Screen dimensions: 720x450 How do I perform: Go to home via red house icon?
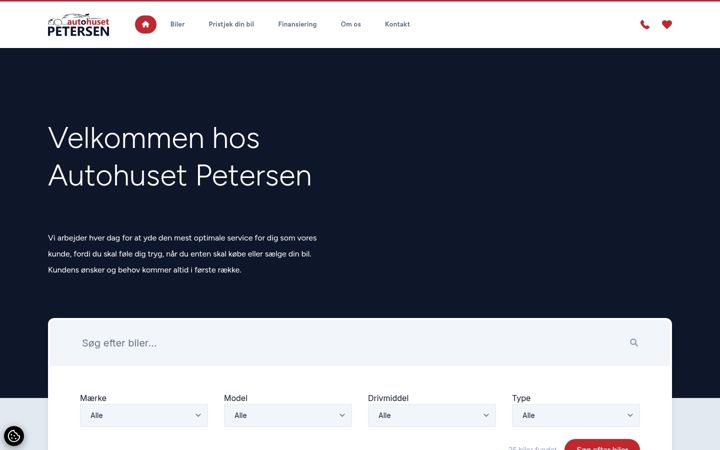point(146,24)
